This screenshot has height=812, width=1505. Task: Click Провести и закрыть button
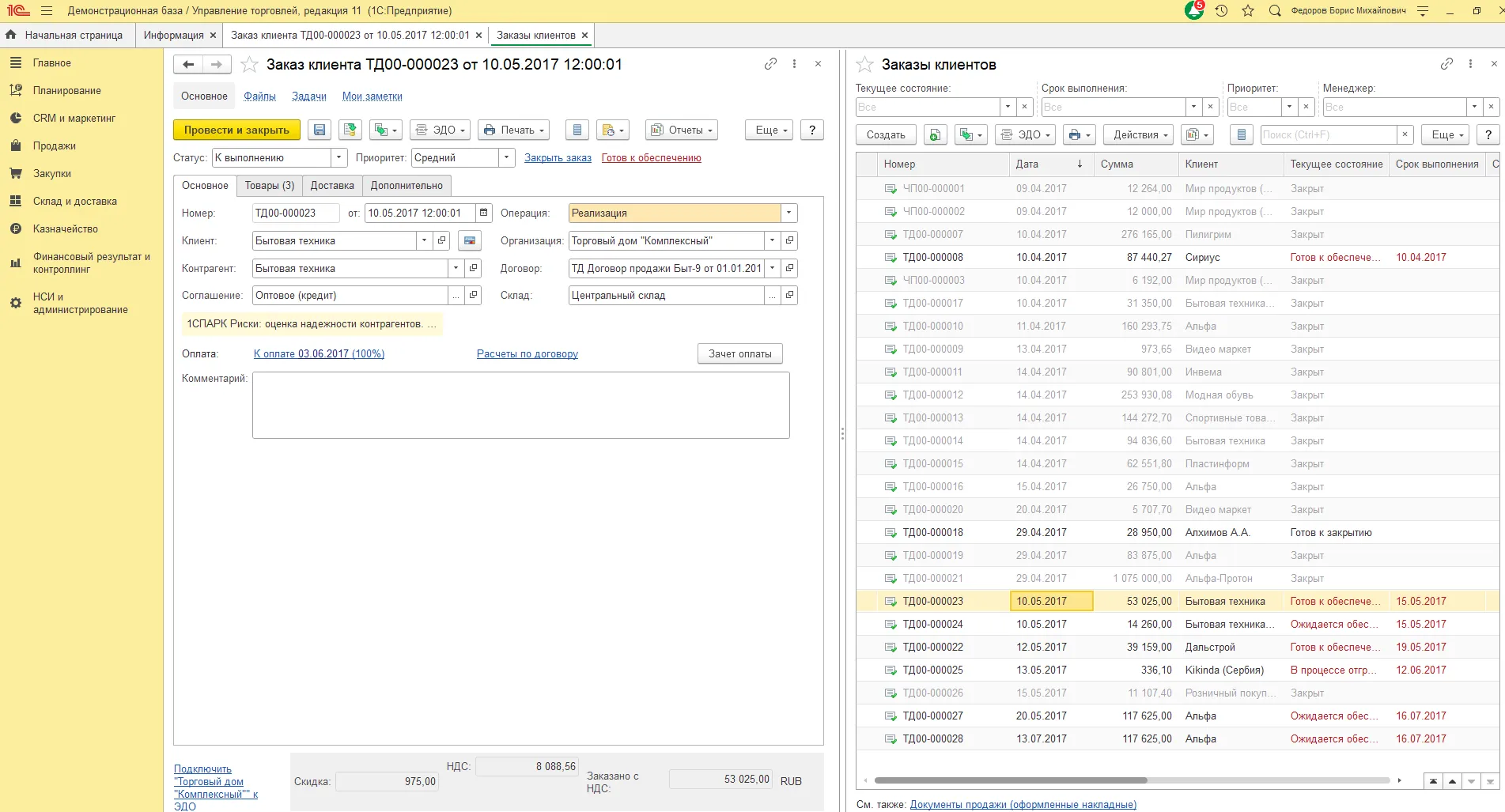click(236, 130)
